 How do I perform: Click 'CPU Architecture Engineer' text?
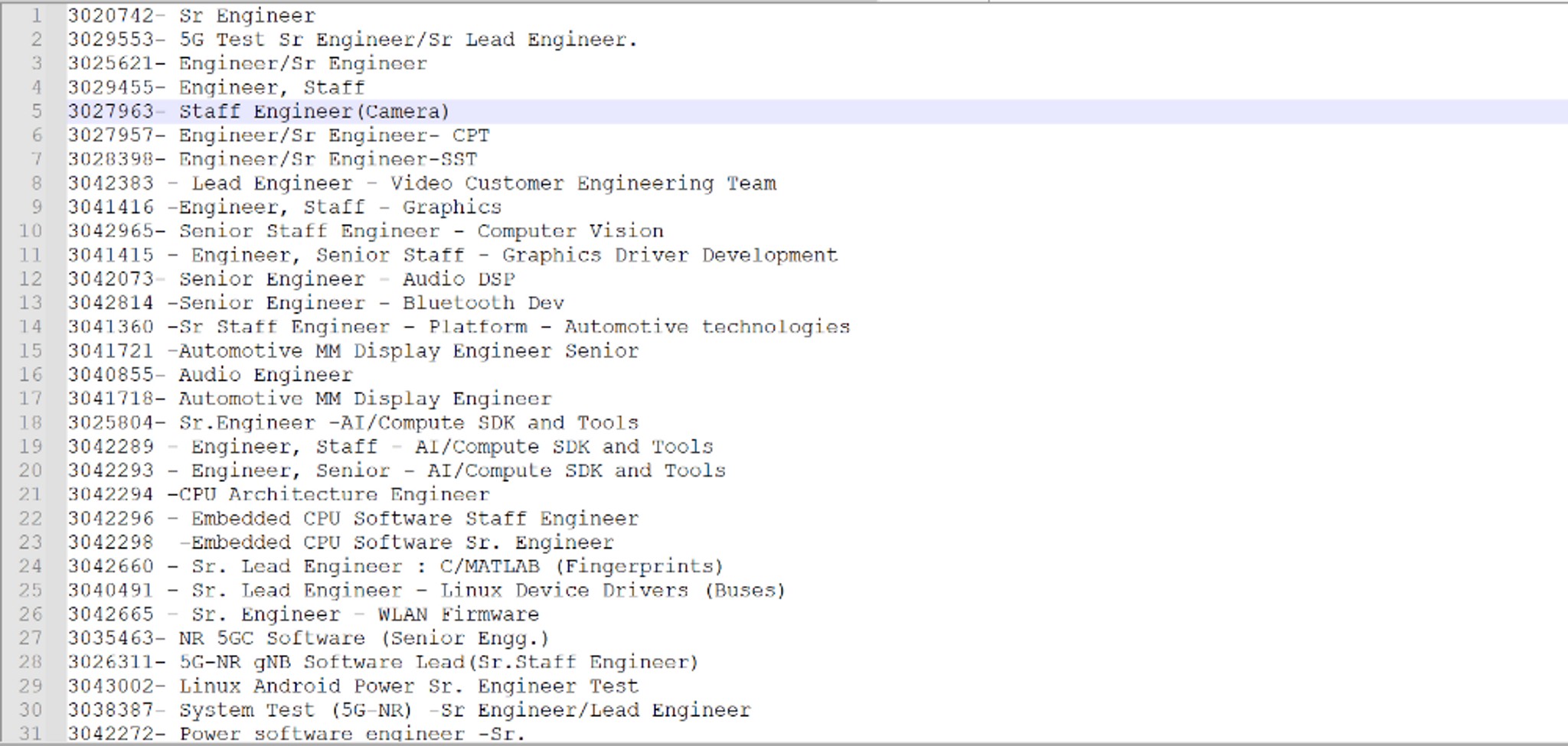click(334, 495)
